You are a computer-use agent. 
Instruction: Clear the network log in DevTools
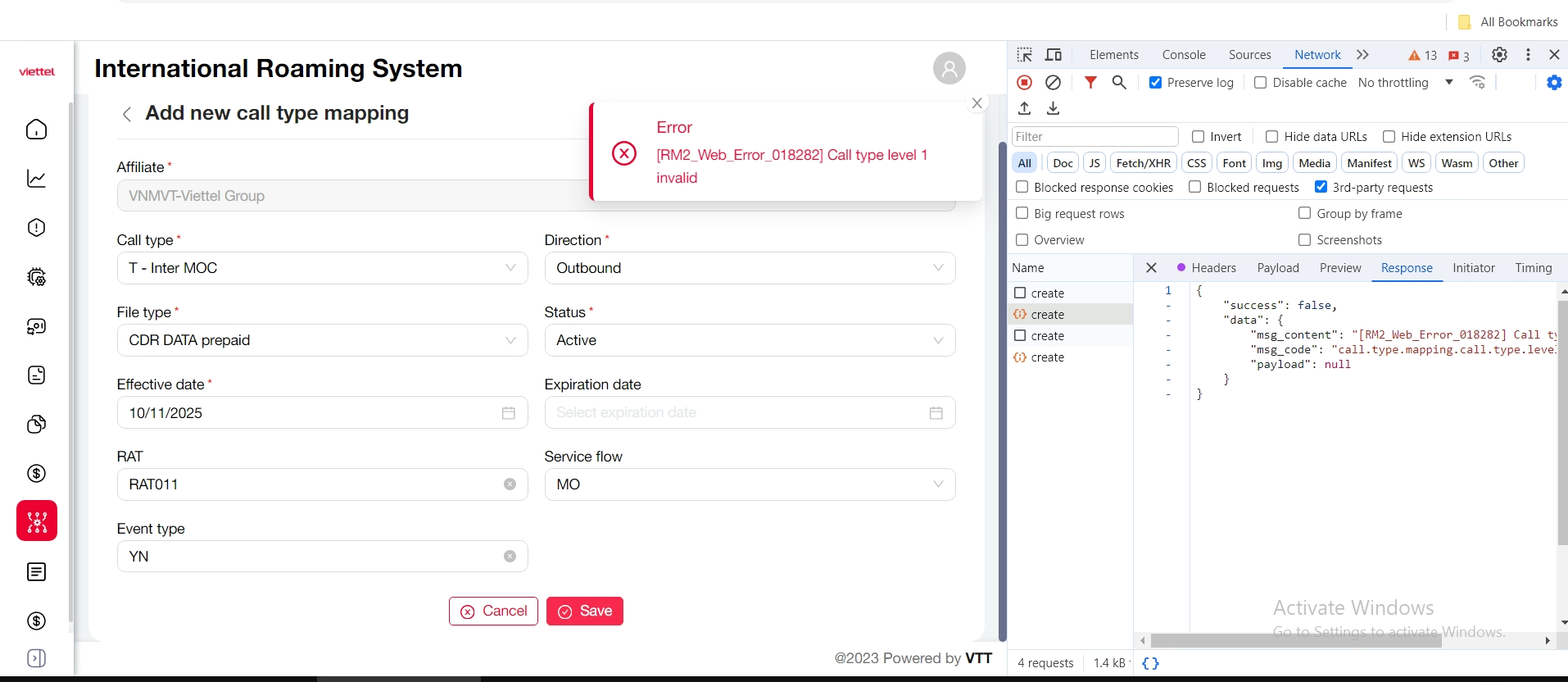[x=1054, y=83]
